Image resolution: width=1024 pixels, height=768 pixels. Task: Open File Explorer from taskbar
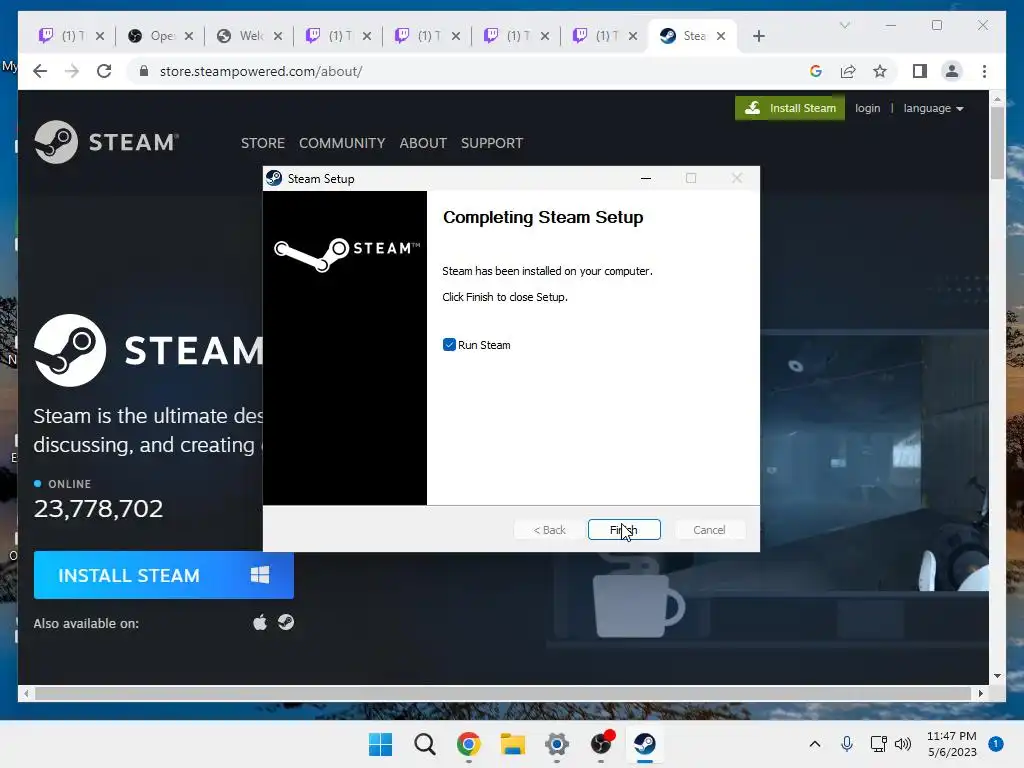coord(513,744)
